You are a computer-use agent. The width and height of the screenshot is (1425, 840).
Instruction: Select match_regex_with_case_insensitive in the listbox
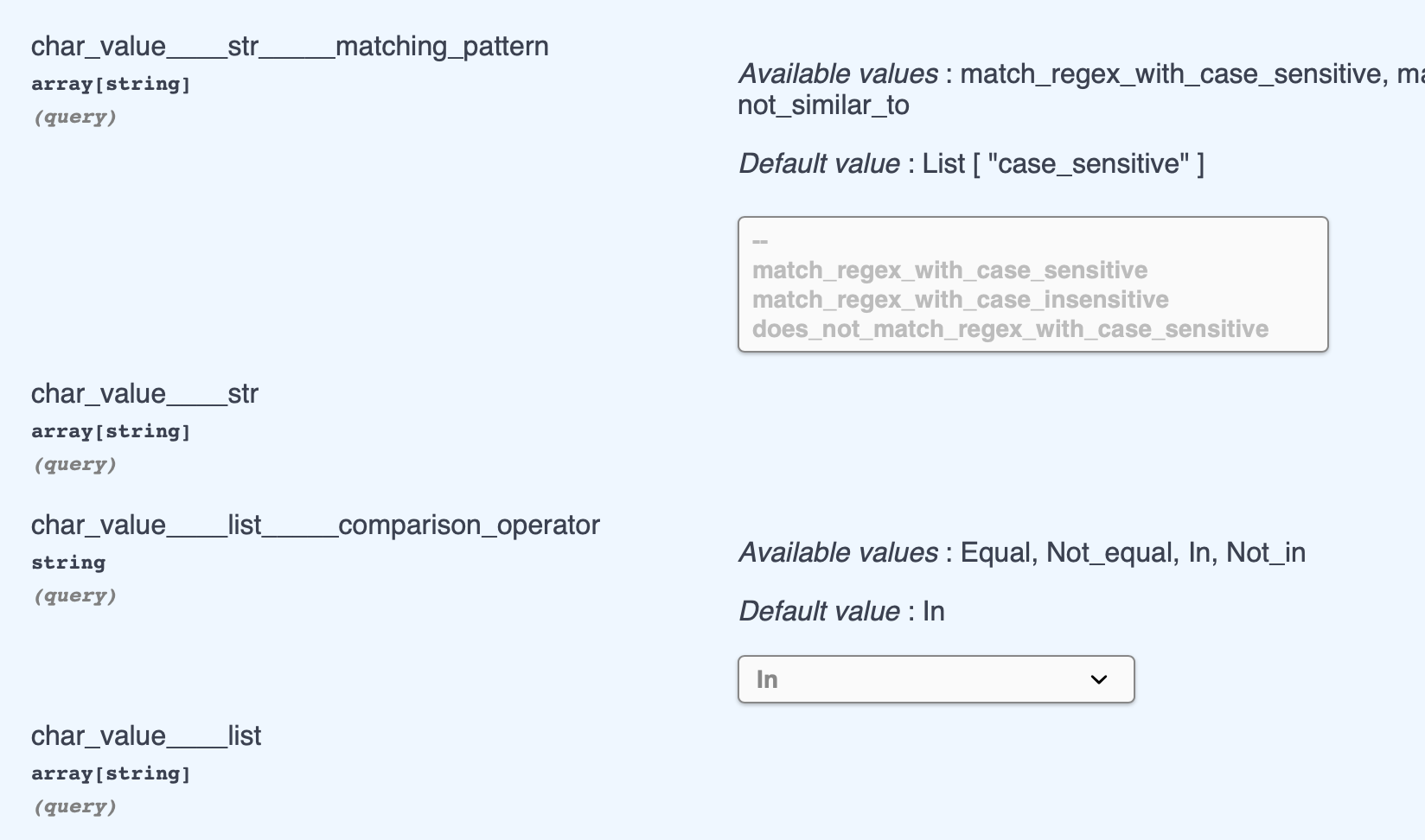pos(960,300)
